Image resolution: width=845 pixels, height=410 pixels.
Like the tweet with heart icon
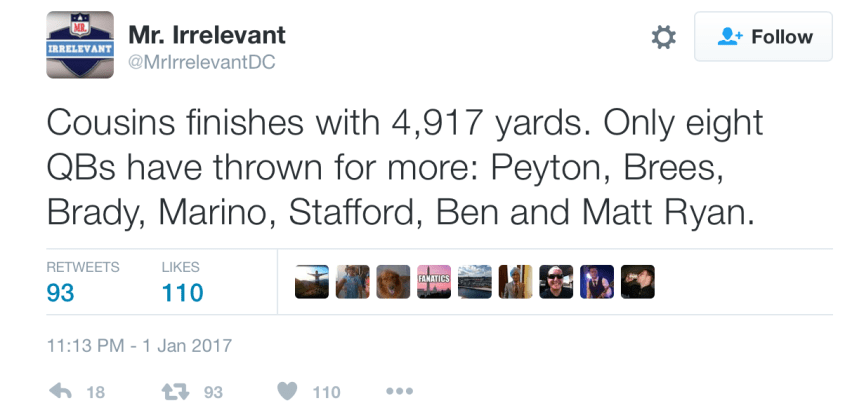pos(284,392)
